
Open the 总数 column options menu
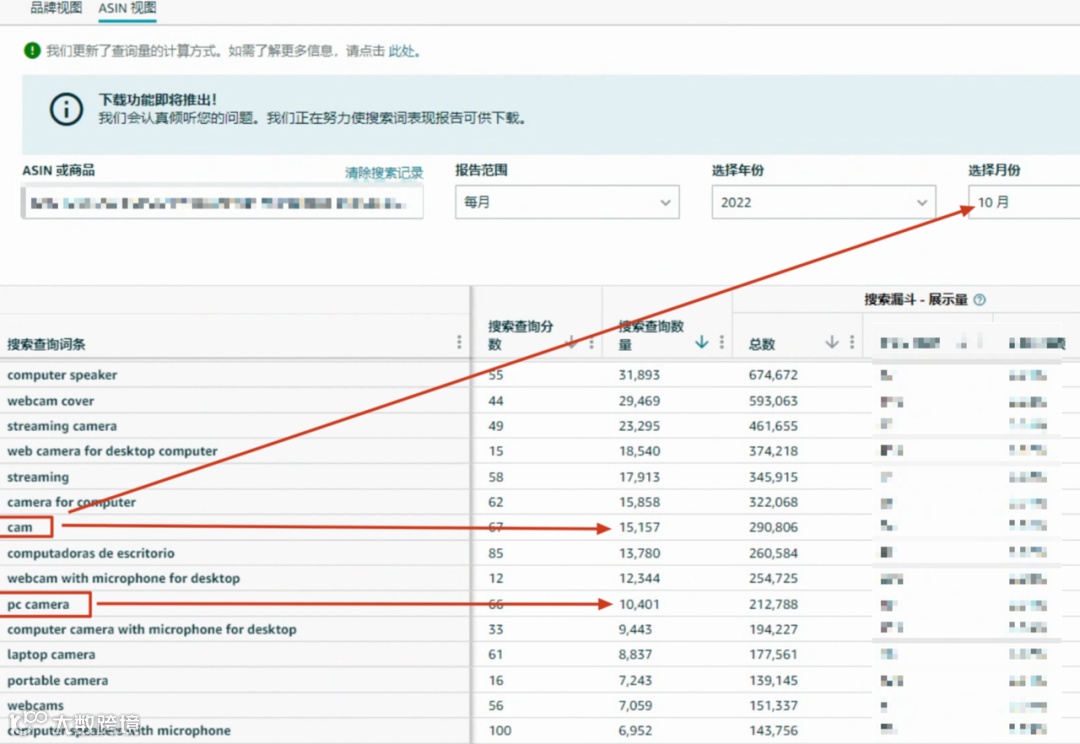pos(852,342)
